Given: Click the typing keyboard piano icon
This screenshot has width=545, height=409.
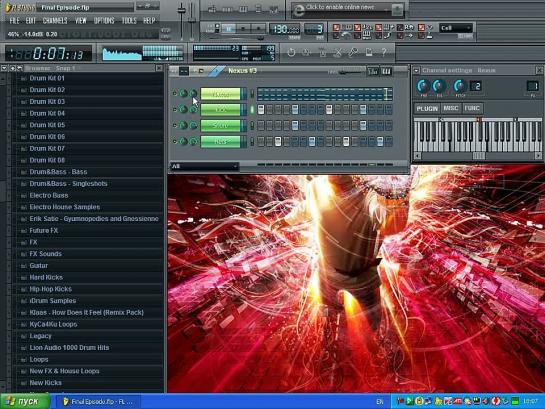Looking at the screenshot, I should click(x=367, y=35).
